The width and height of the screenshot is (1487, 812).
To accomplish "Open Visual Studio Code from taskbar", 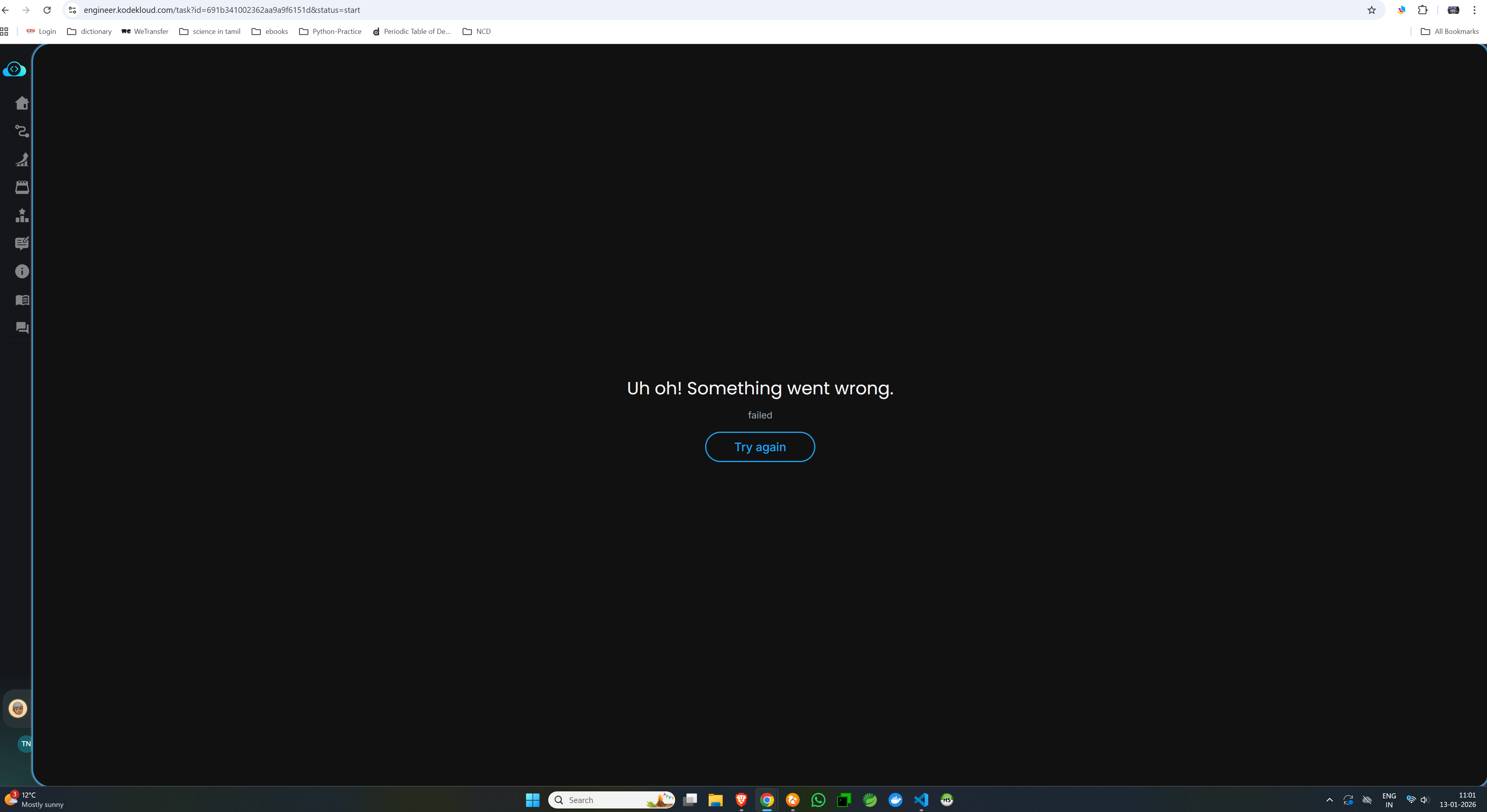I will (x=921, y=799).
